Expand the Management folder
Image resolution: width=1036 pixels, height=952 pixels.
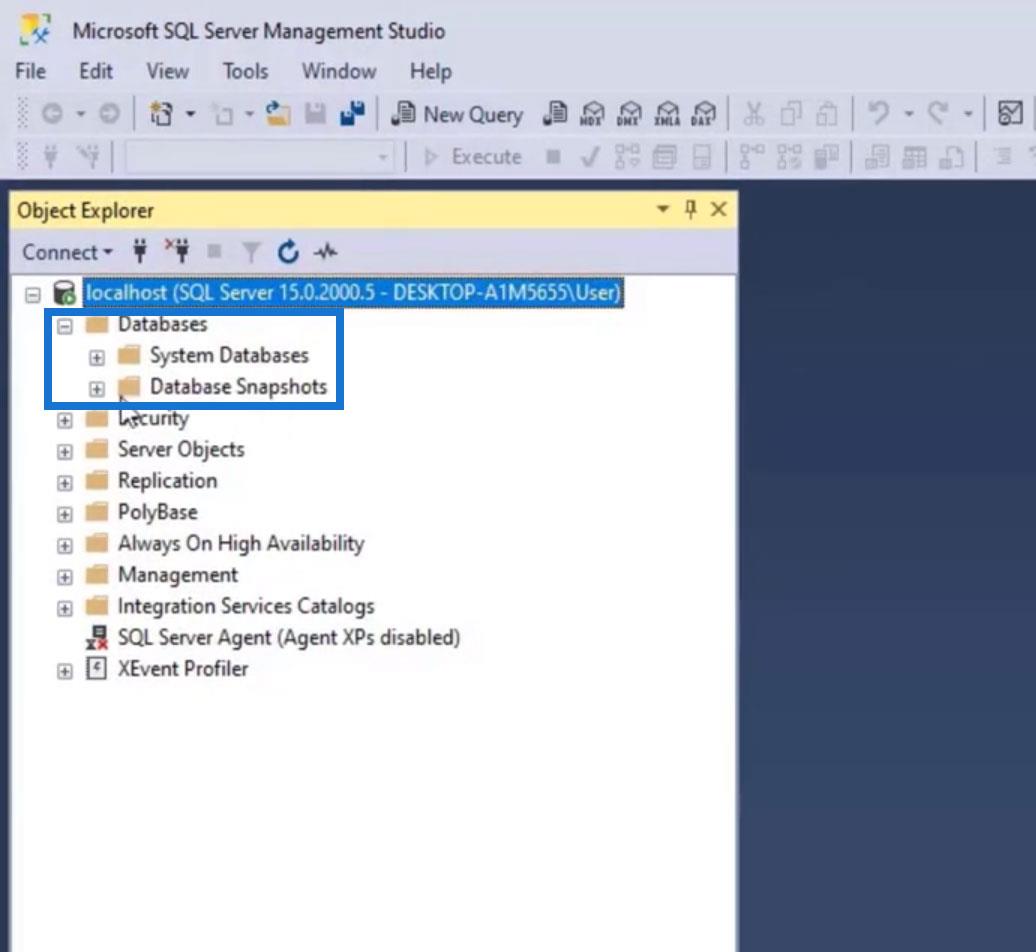[64, 577]
